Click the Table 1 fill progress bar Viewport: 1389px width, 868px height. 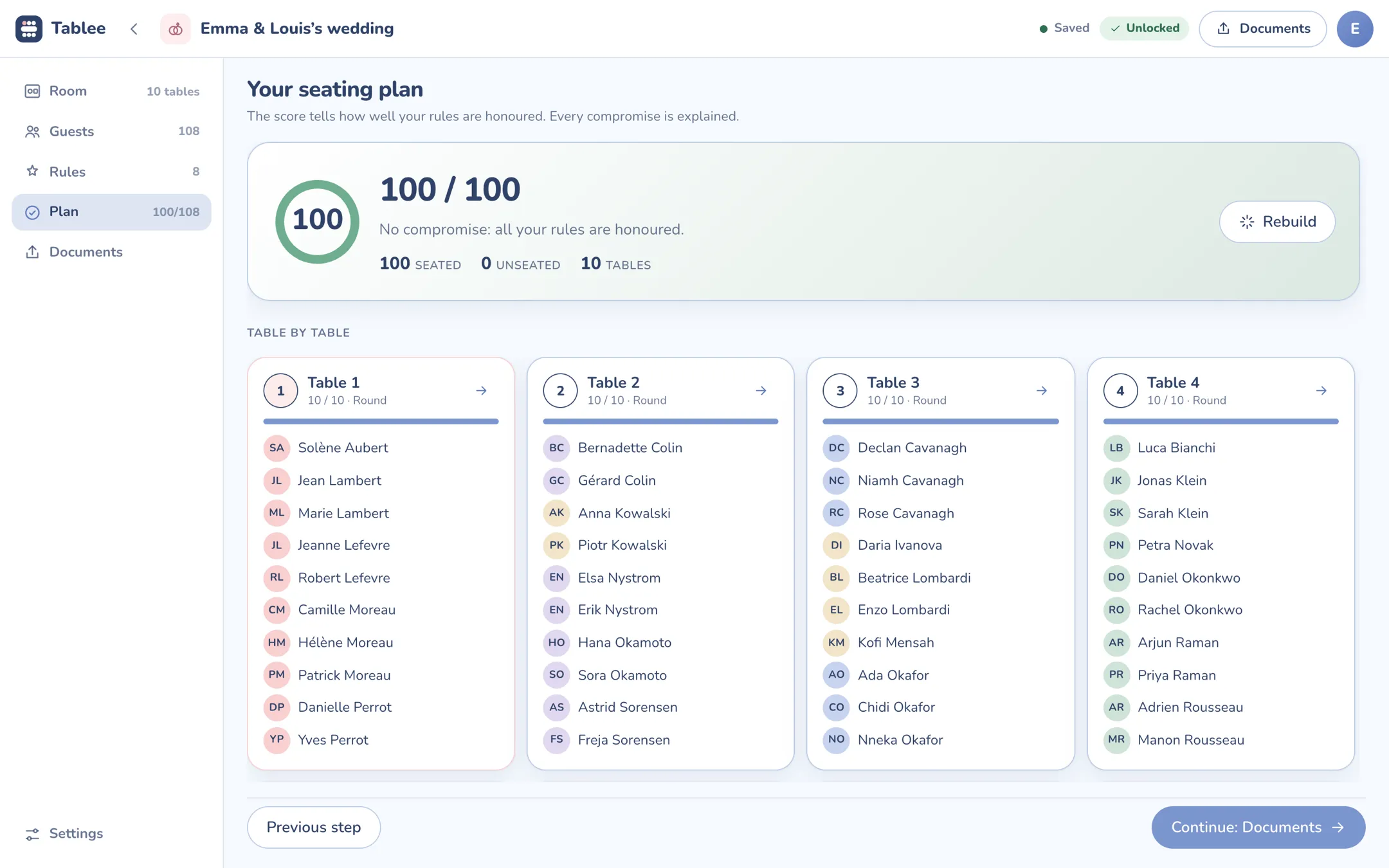click(381, 421)
